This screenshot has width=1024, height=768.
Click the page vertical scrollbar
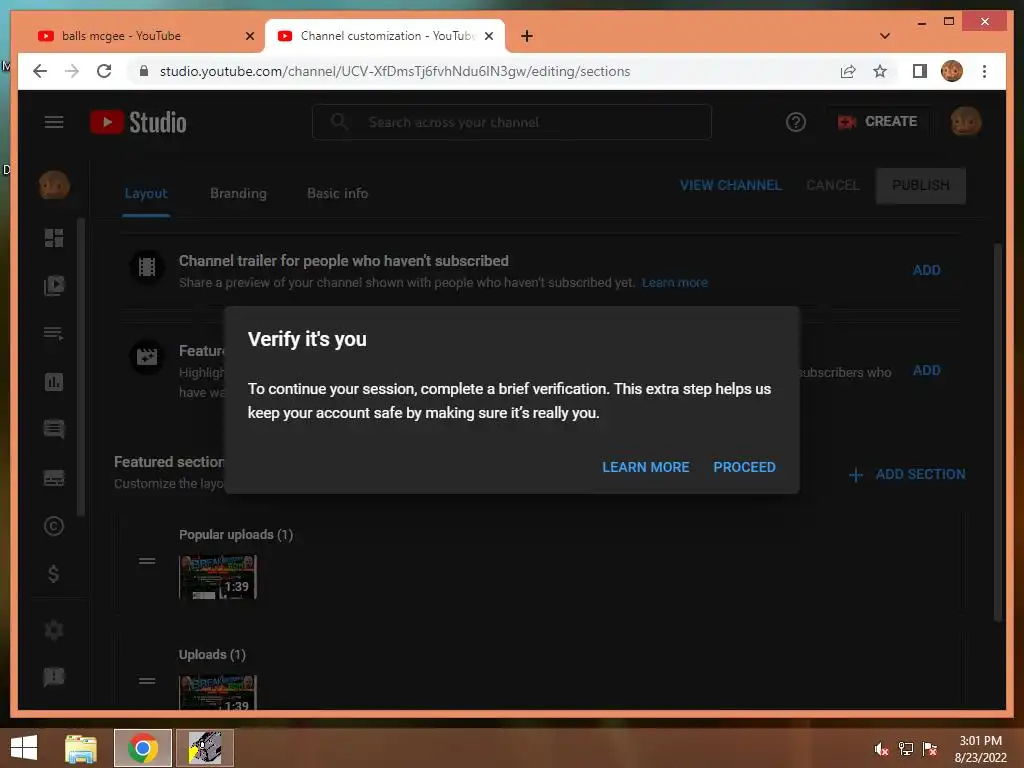tap(997, 431)
